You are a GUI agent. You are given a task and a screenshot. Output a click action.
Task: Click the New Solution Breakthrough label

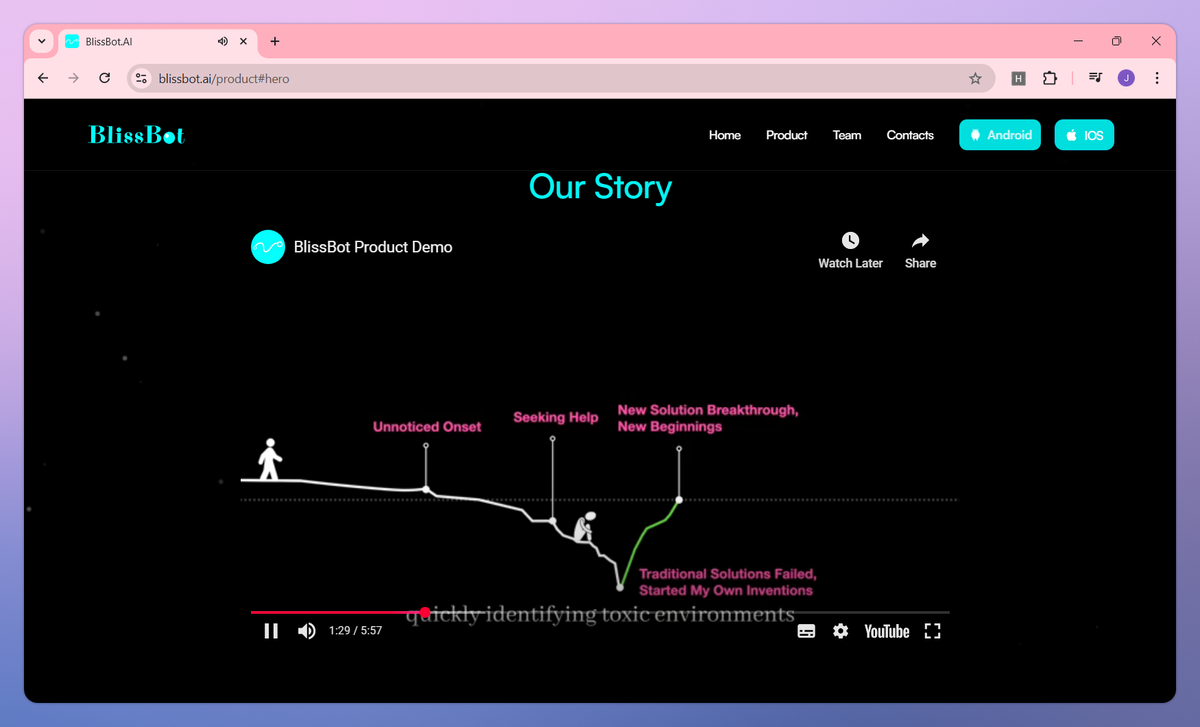point(708,418)
